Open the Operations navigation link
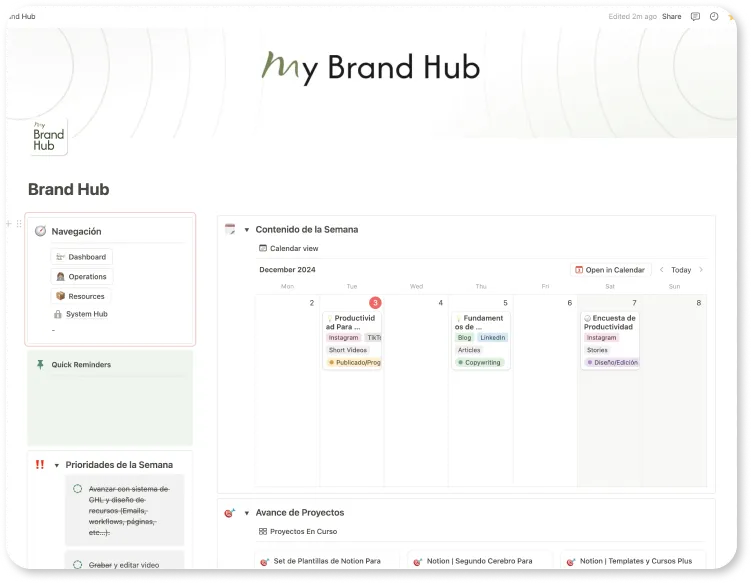Image resolution: width=751 pixels, height=583 pixels. click(x=81, y=276)
